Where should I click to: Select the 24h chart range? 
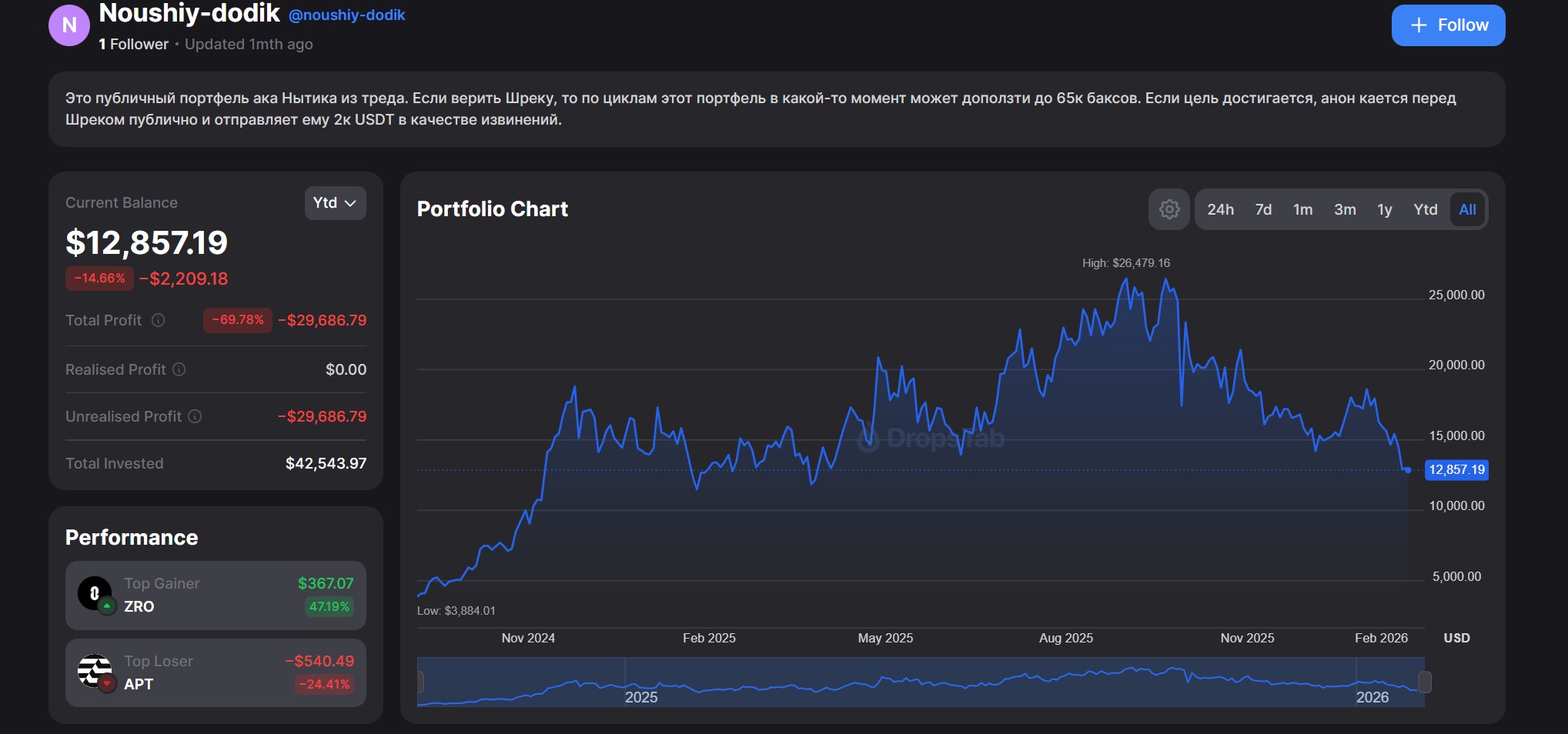click(1220, 209)
